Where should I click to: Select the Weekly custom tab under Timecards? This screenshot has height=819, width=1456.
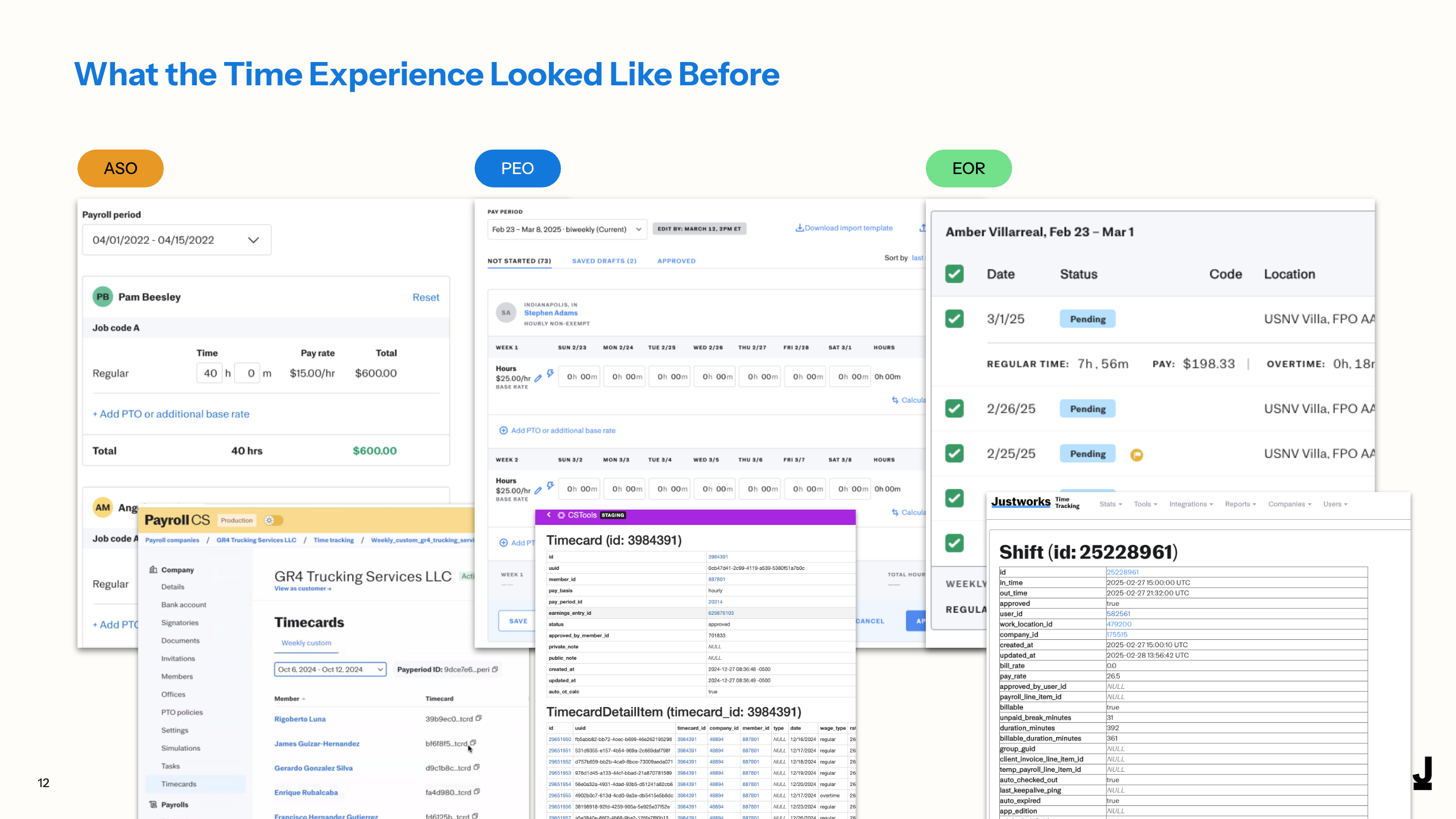[x=306, y=643]
